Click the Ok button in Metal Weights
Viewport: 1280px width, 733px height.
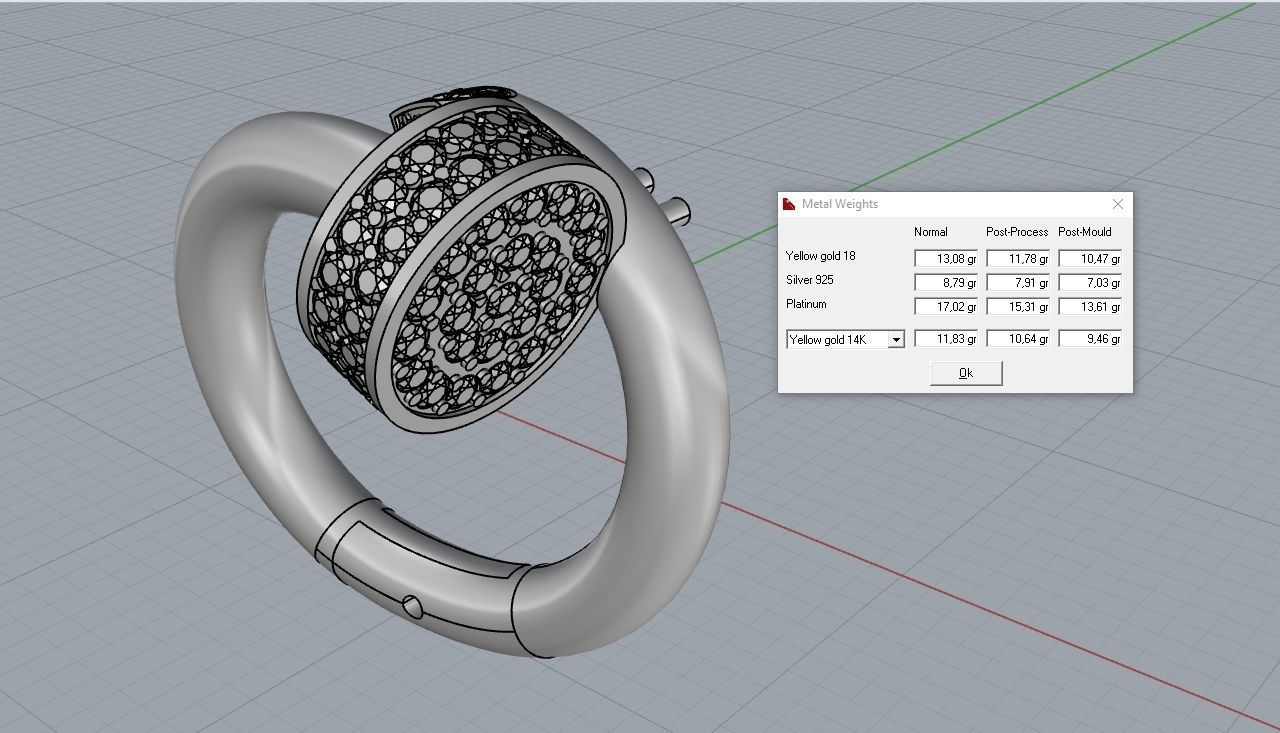click(x=966, y=373)
